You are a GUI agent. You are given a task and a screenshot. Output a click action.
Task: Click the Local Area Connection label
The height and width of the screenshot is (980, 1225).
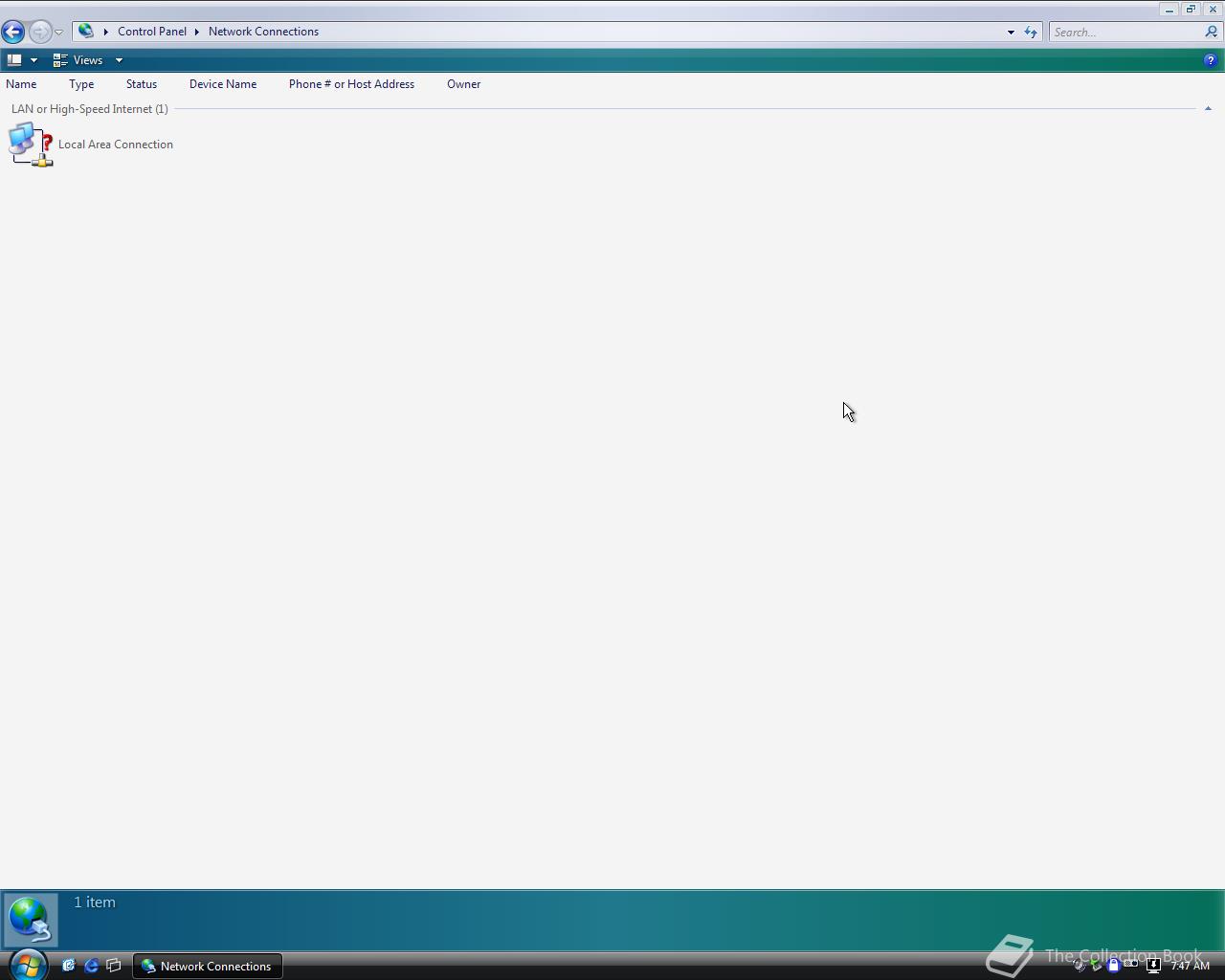(116, 145)
